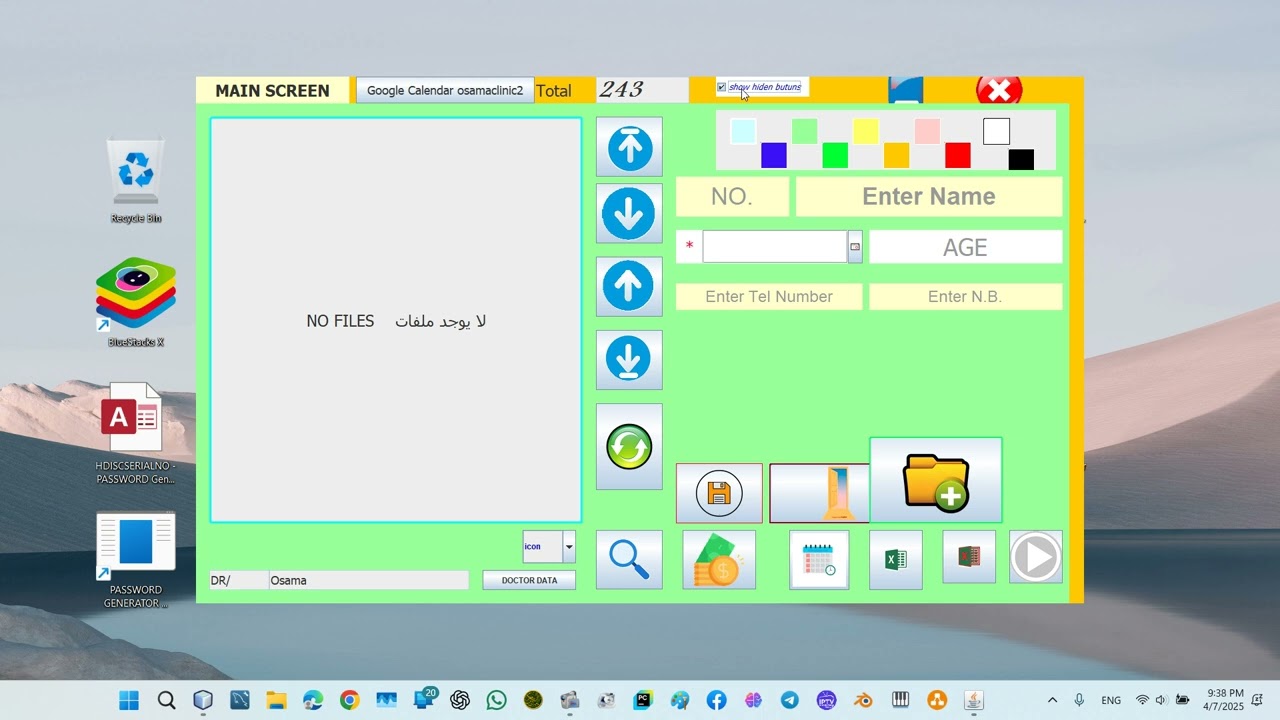
Task: Click the green Excel export button
Action: point(896,560)
